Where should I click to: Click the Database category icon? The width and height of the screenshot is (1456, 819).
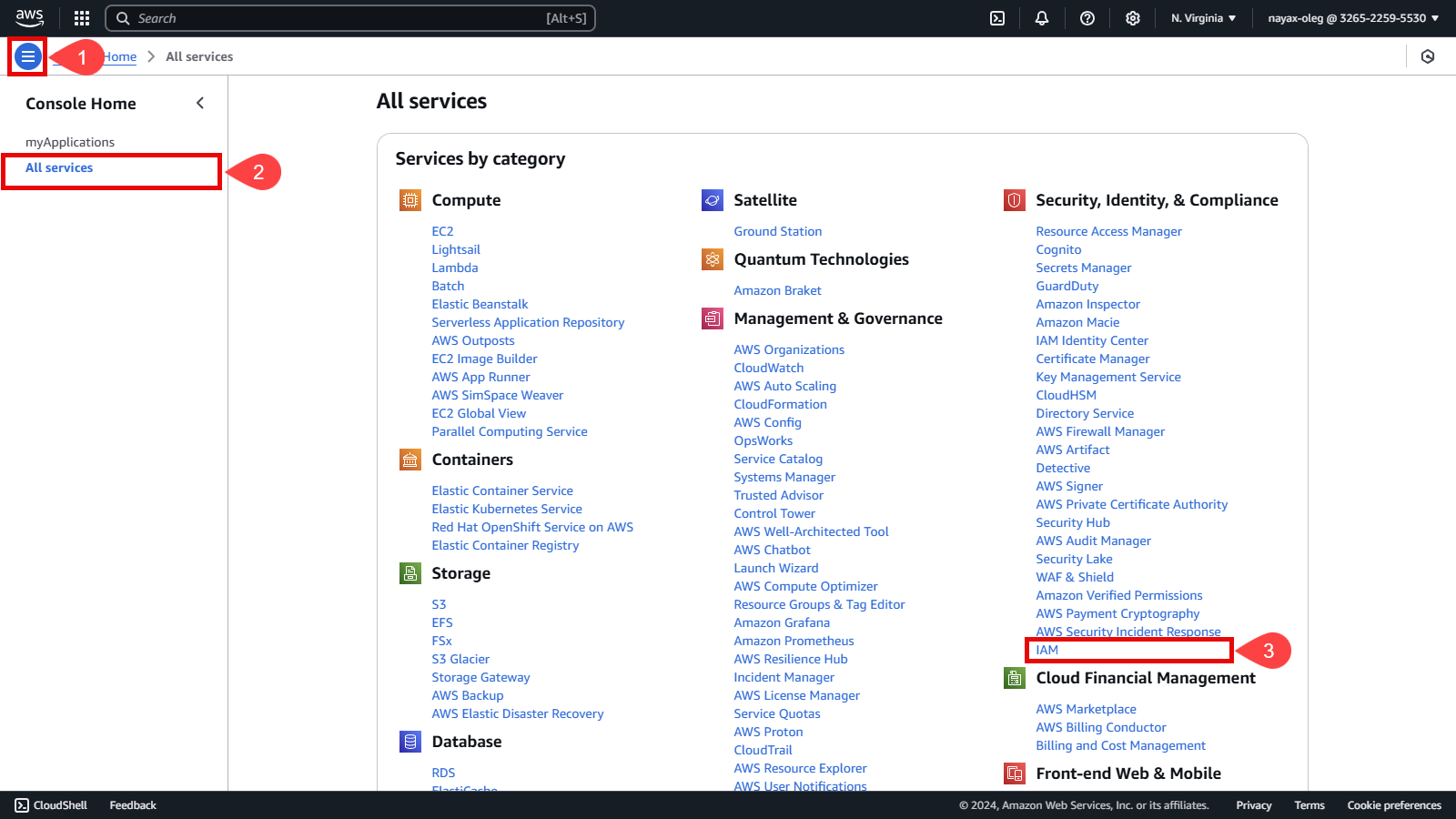[x=410, y=742]
